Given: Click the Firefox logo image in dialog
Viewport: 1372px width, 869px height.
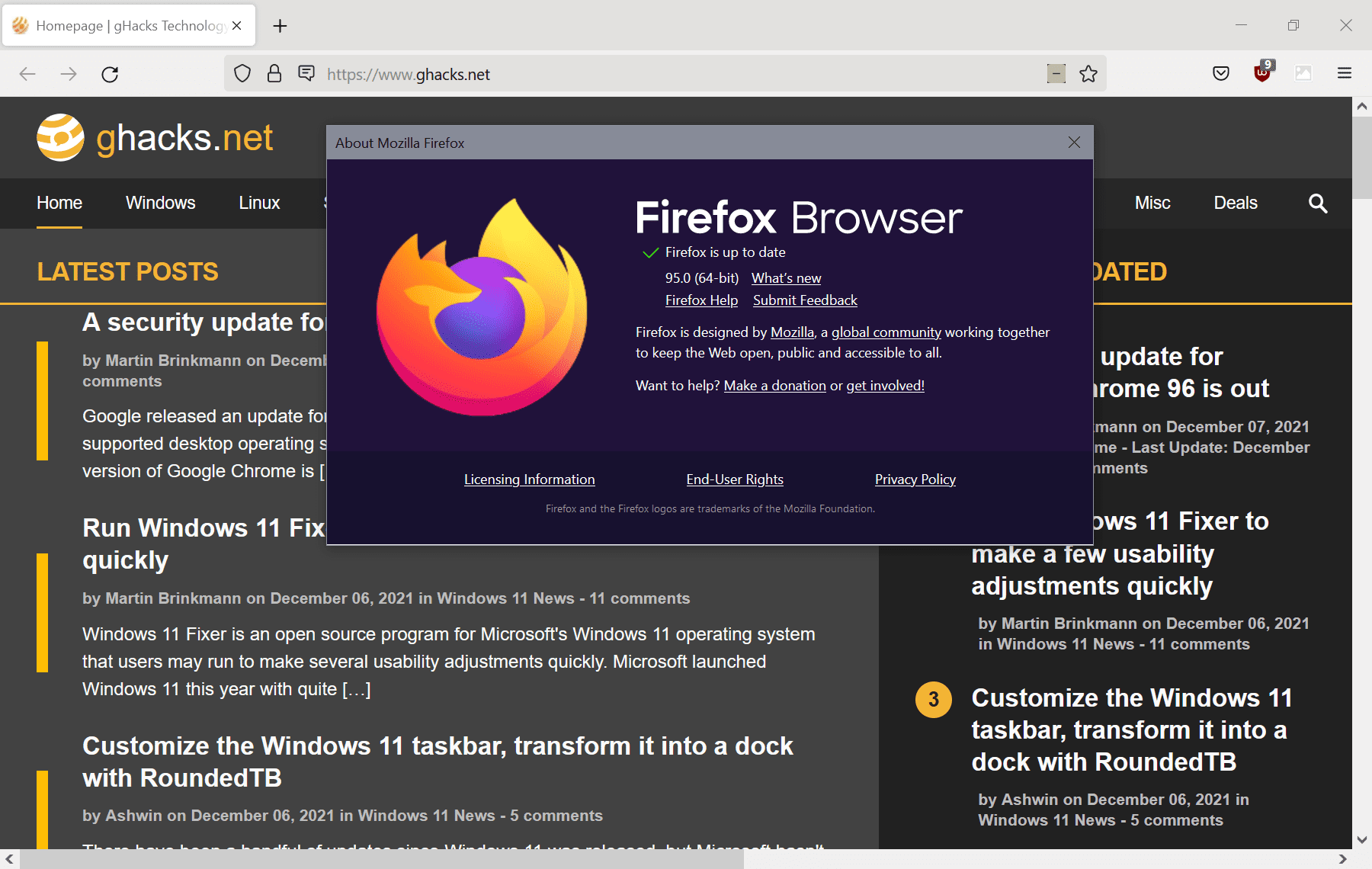Looking at the screenshot, I should 482,307.
